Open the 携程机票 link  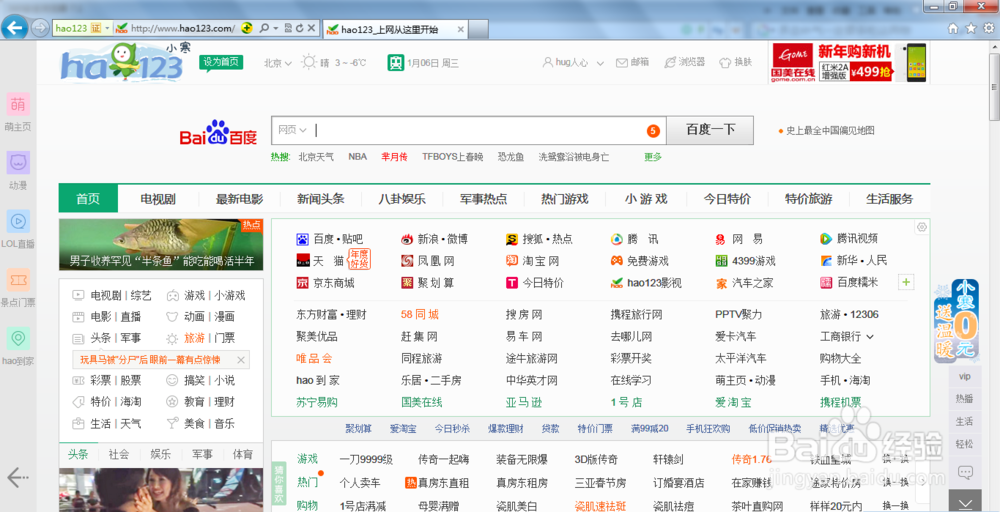pos(841,402)
